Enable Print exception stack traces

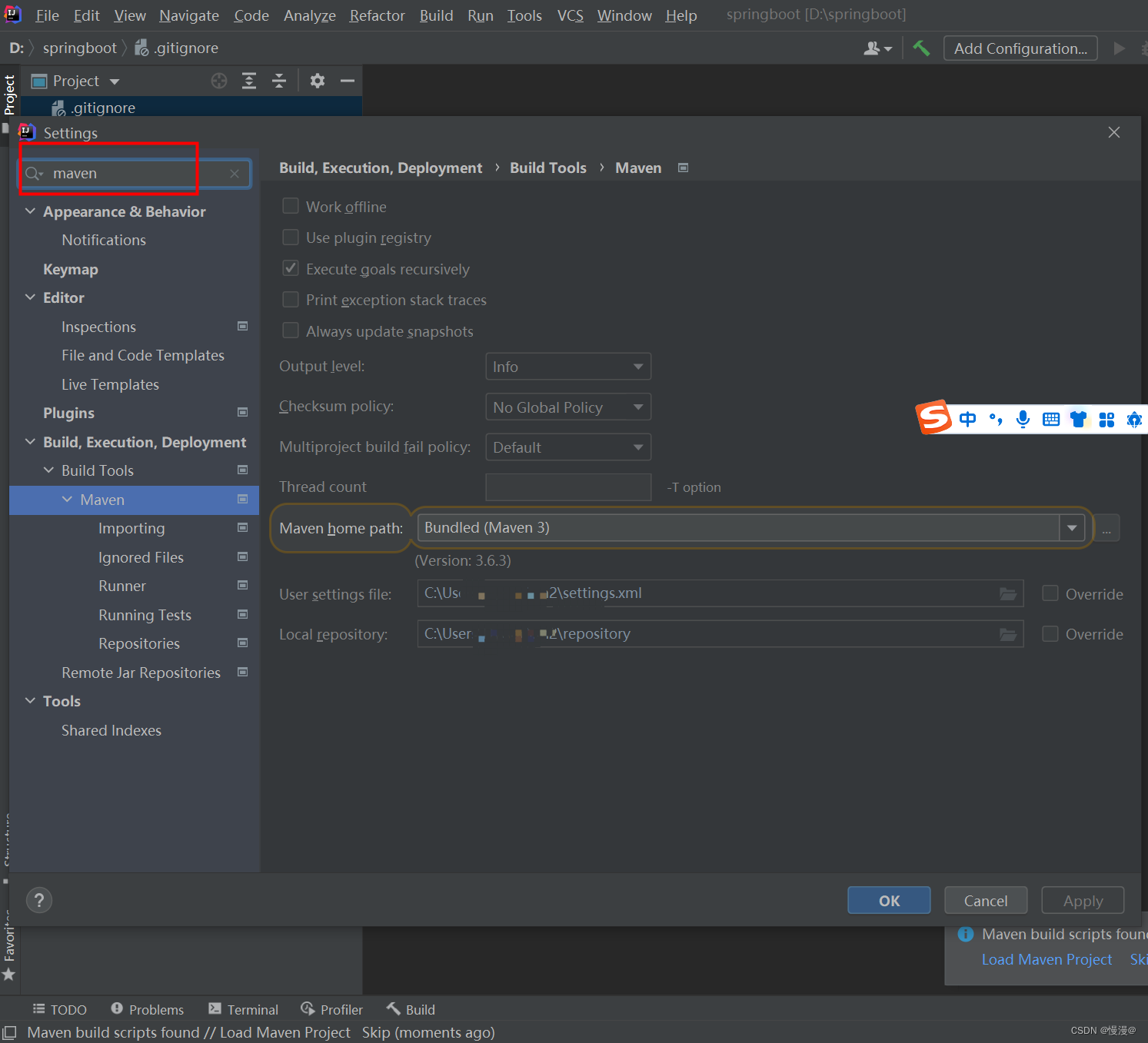click(x=291, y=299)
